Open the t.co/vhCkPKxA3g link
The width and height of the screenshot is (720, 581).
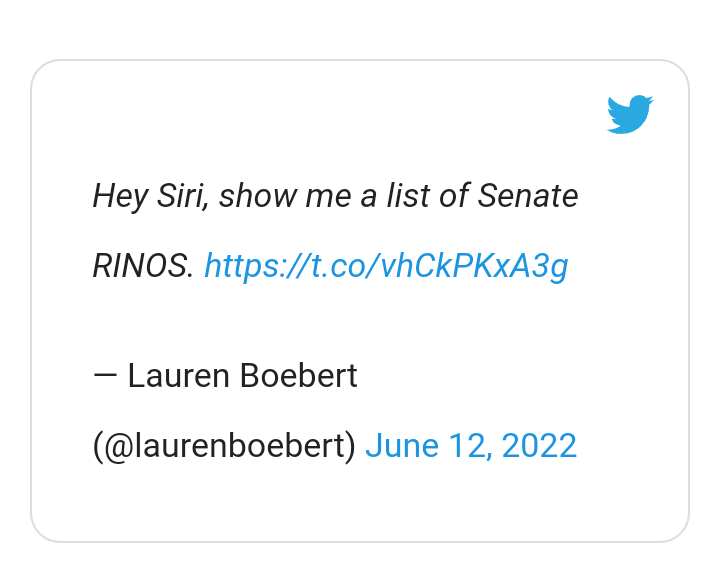[x=386, y=265]
